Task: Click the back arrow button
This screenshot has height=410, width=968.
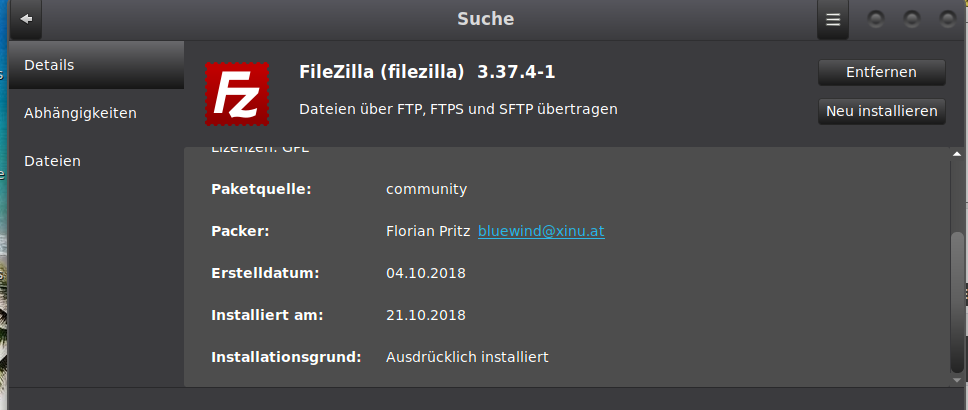Action: 24,19
